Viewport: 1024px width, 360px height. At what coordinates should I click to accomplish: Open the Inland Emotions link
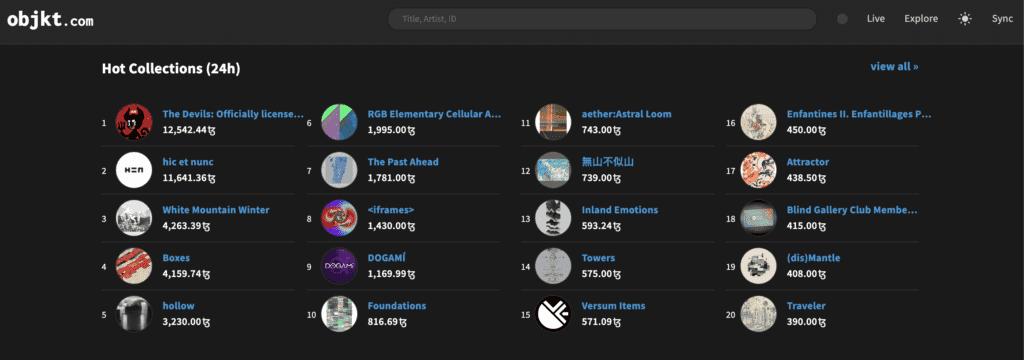point(620,210)
